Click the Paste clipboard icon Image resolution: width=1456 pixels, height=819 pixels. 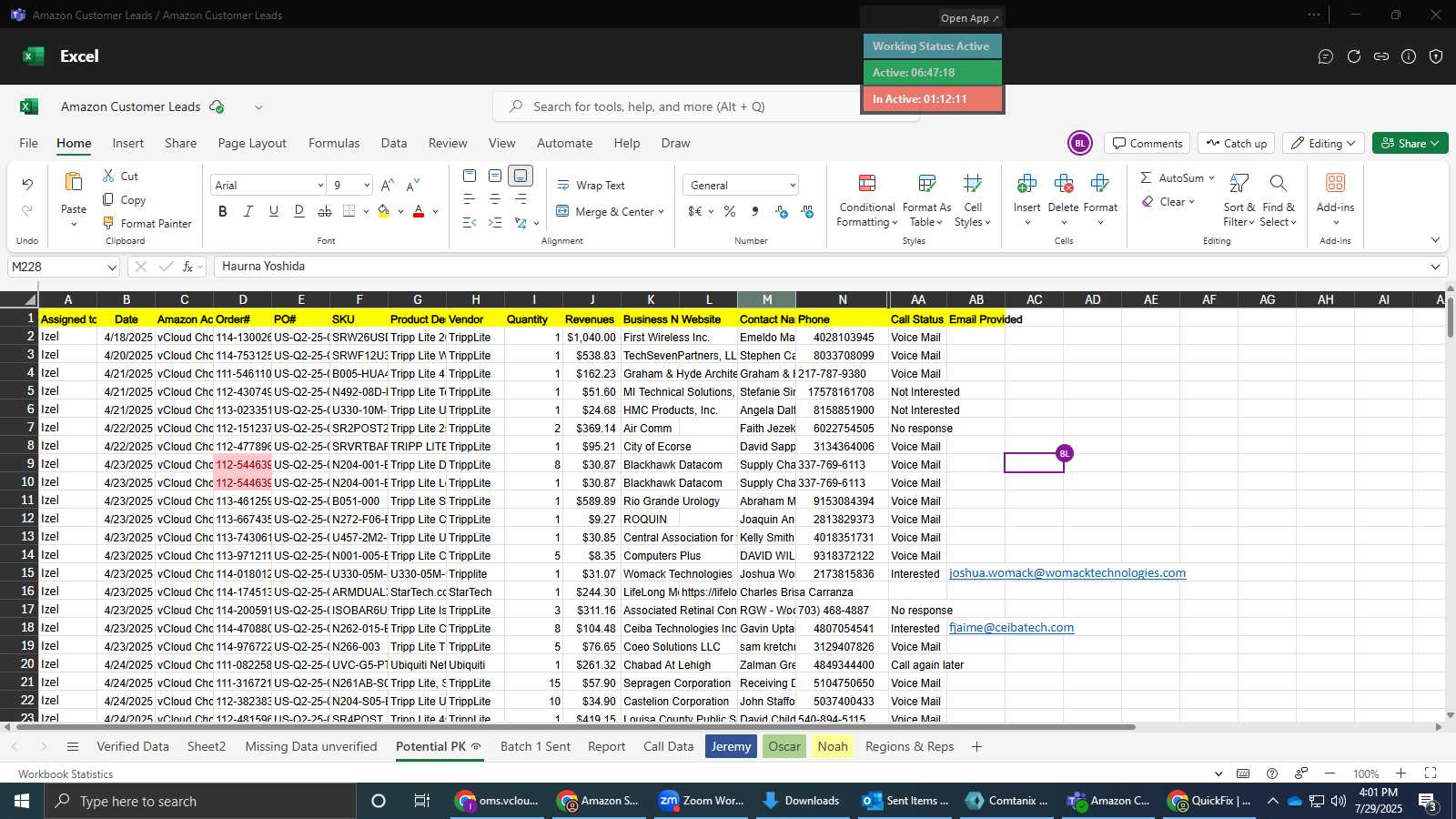tap(74, 182)
